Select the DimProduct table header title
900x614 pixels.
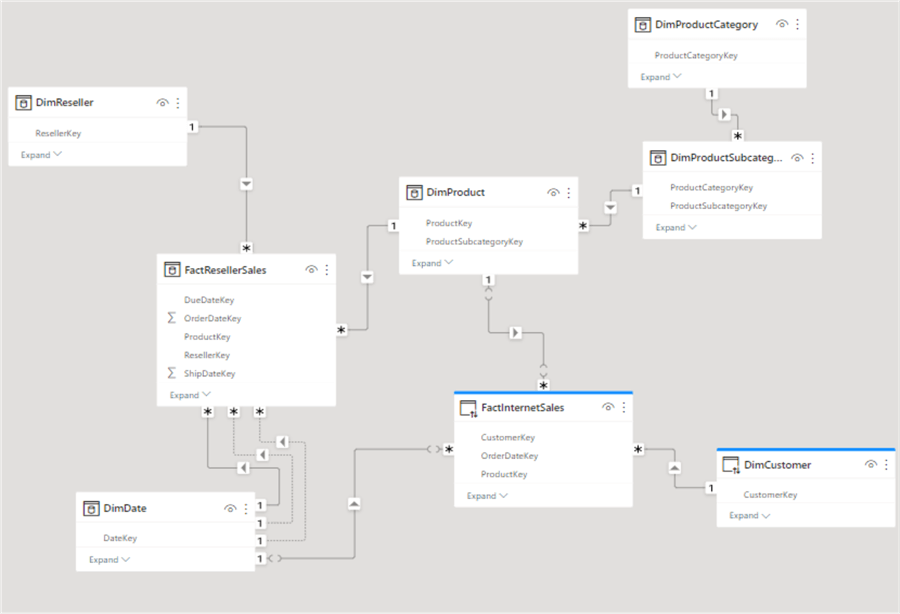click(x=455, y=192)
